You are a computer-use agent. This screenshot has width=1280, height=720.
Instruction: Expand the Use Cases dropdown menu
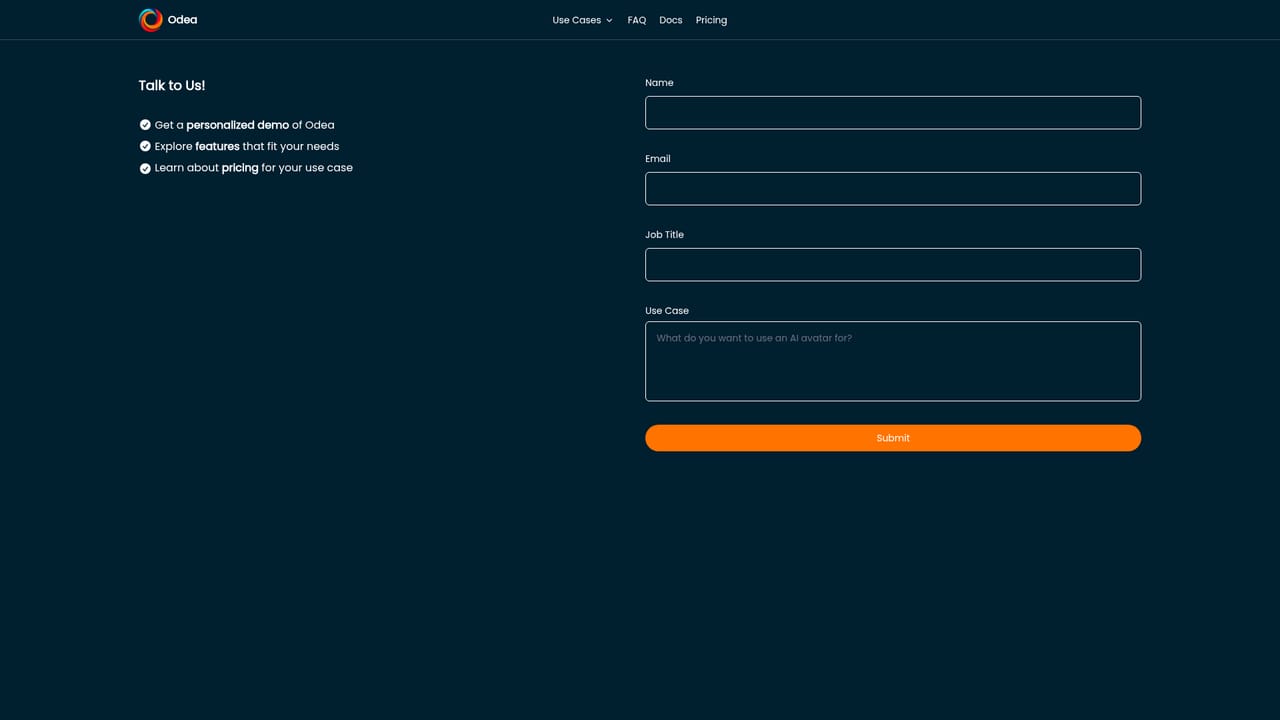click(x=582, y=20)
